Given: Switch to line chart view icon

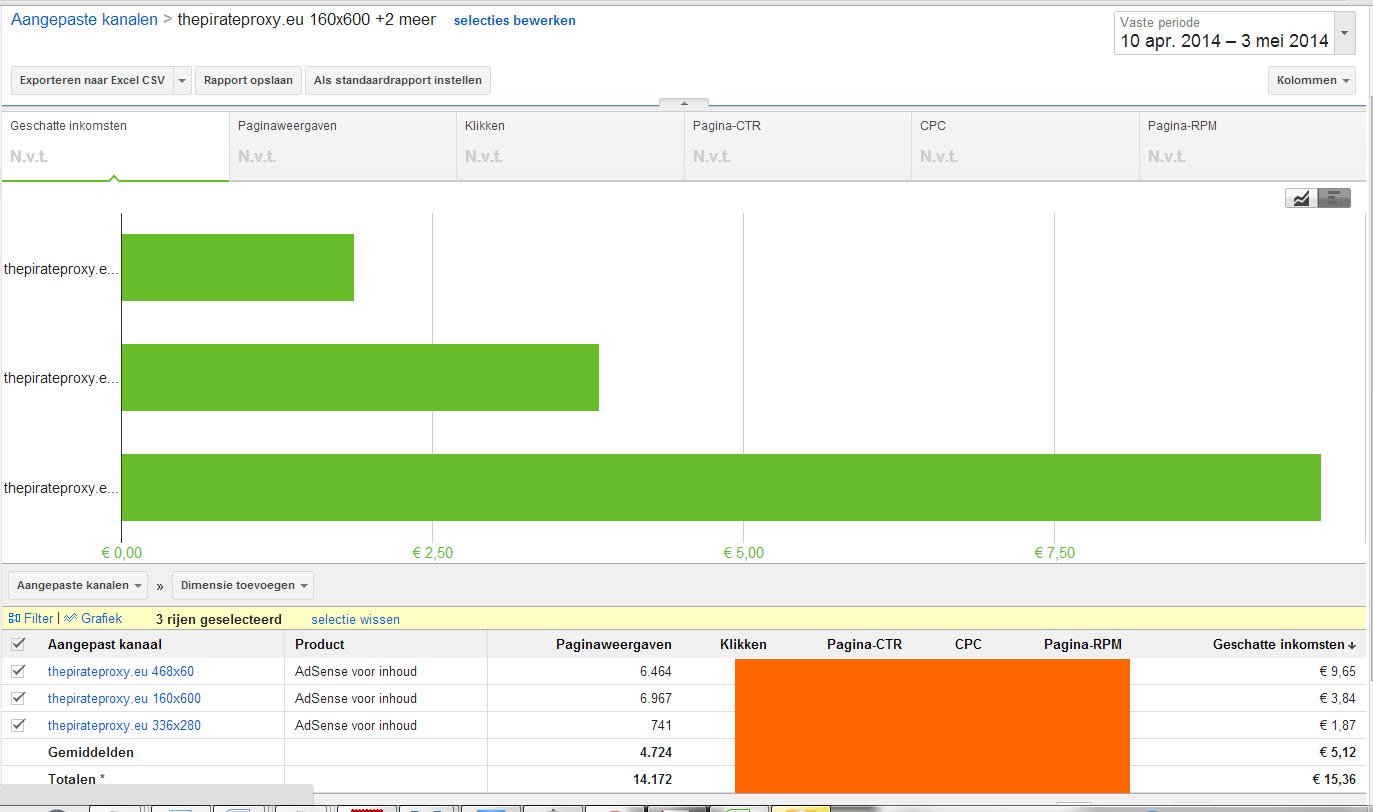Looking at the screenshot, I should [1301, 198].
